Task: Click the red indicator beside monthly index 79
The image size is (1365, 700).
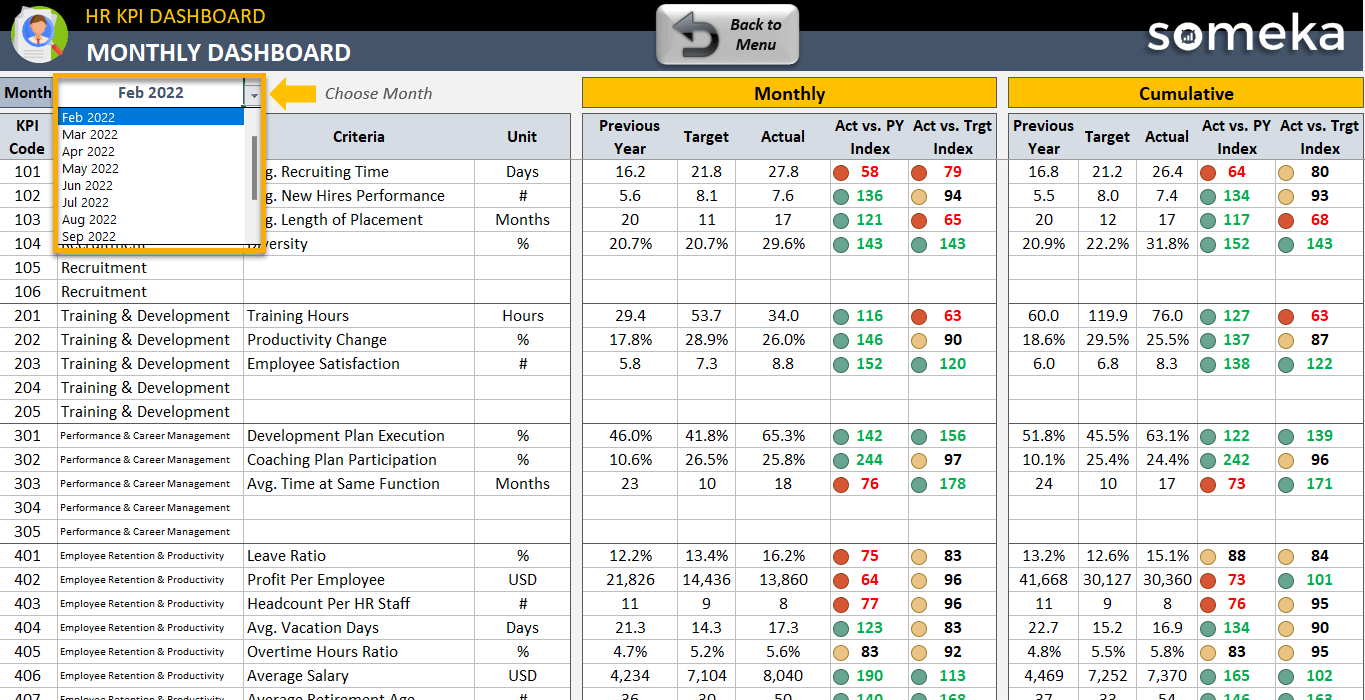Action: [x=919, y=172]
